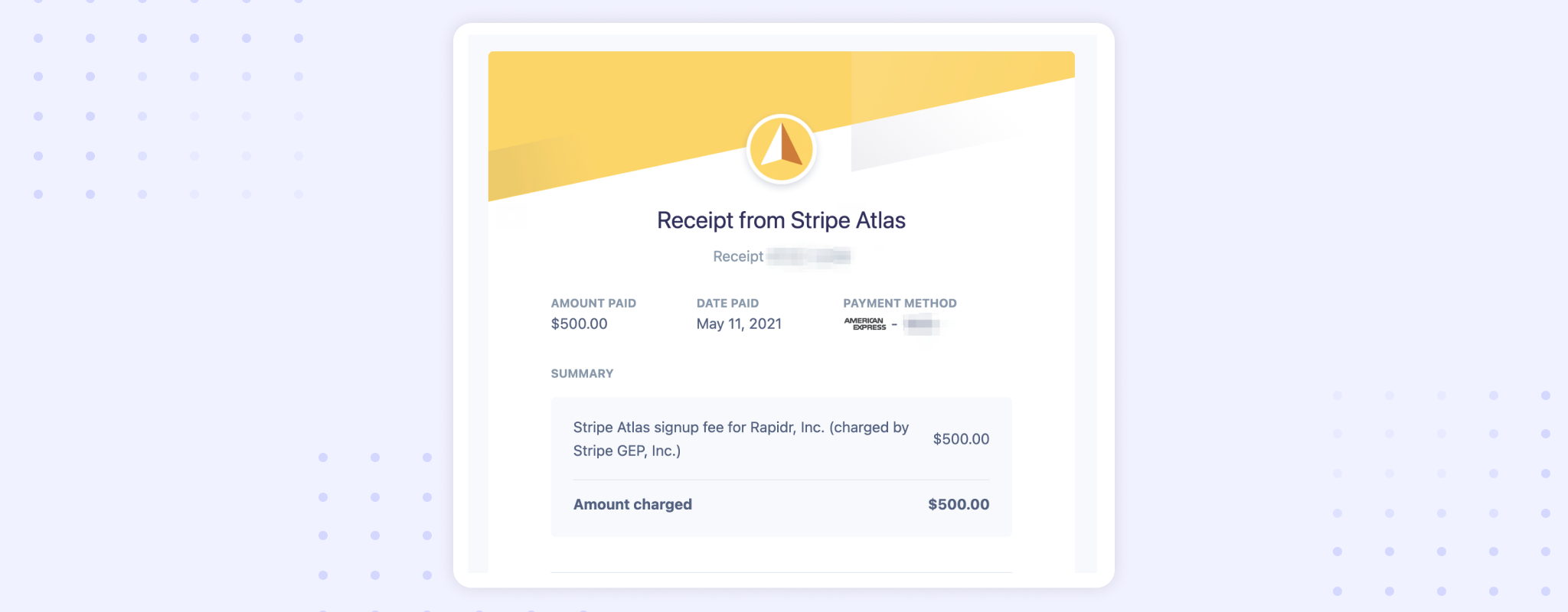Click the PAYMENT METHOD label

(900, 303)
